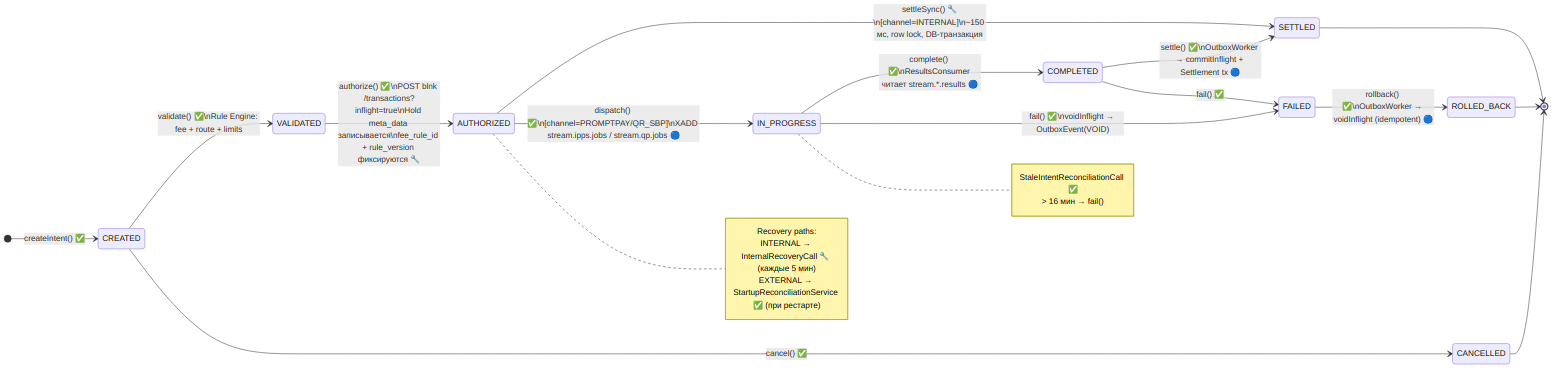1568x372 pixels.
Task: Click the fail() label below COMPLETED
Action: [x=1210, y=94]
